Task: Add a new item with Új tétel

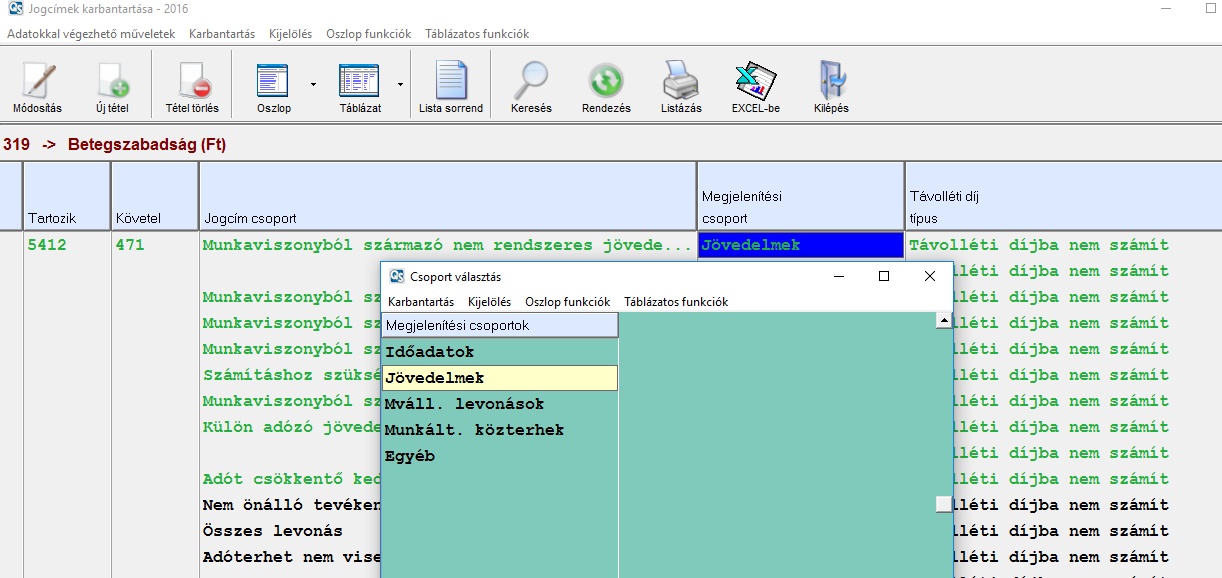Action: point(112,80)
